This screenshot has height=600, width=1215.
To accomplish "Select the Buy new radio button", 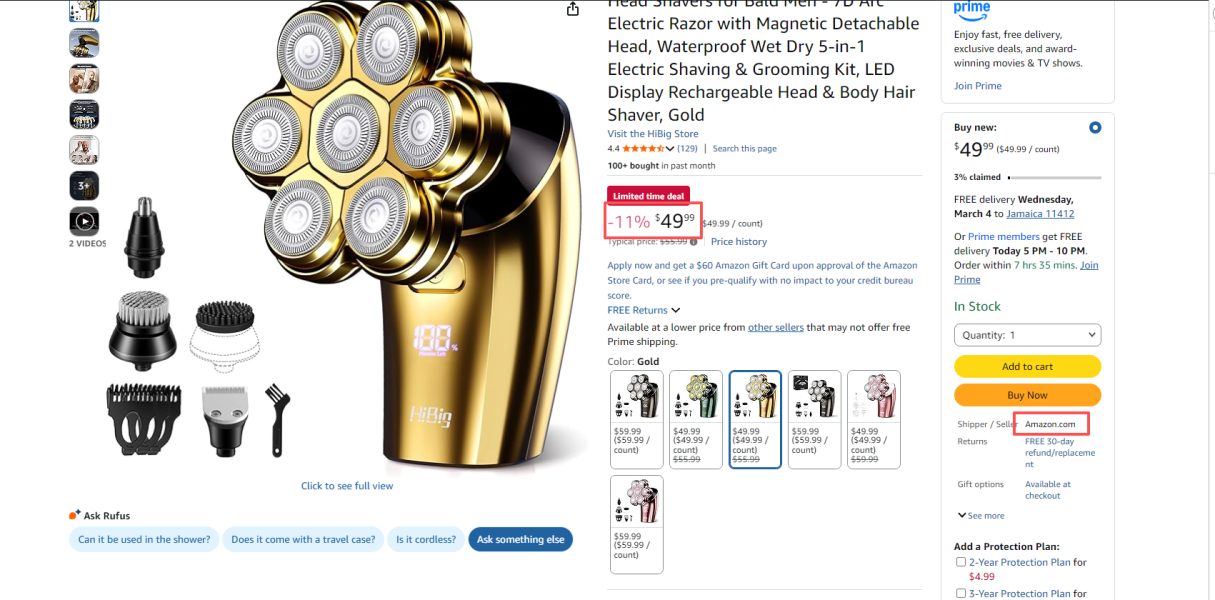I will tap(1095, 127).
